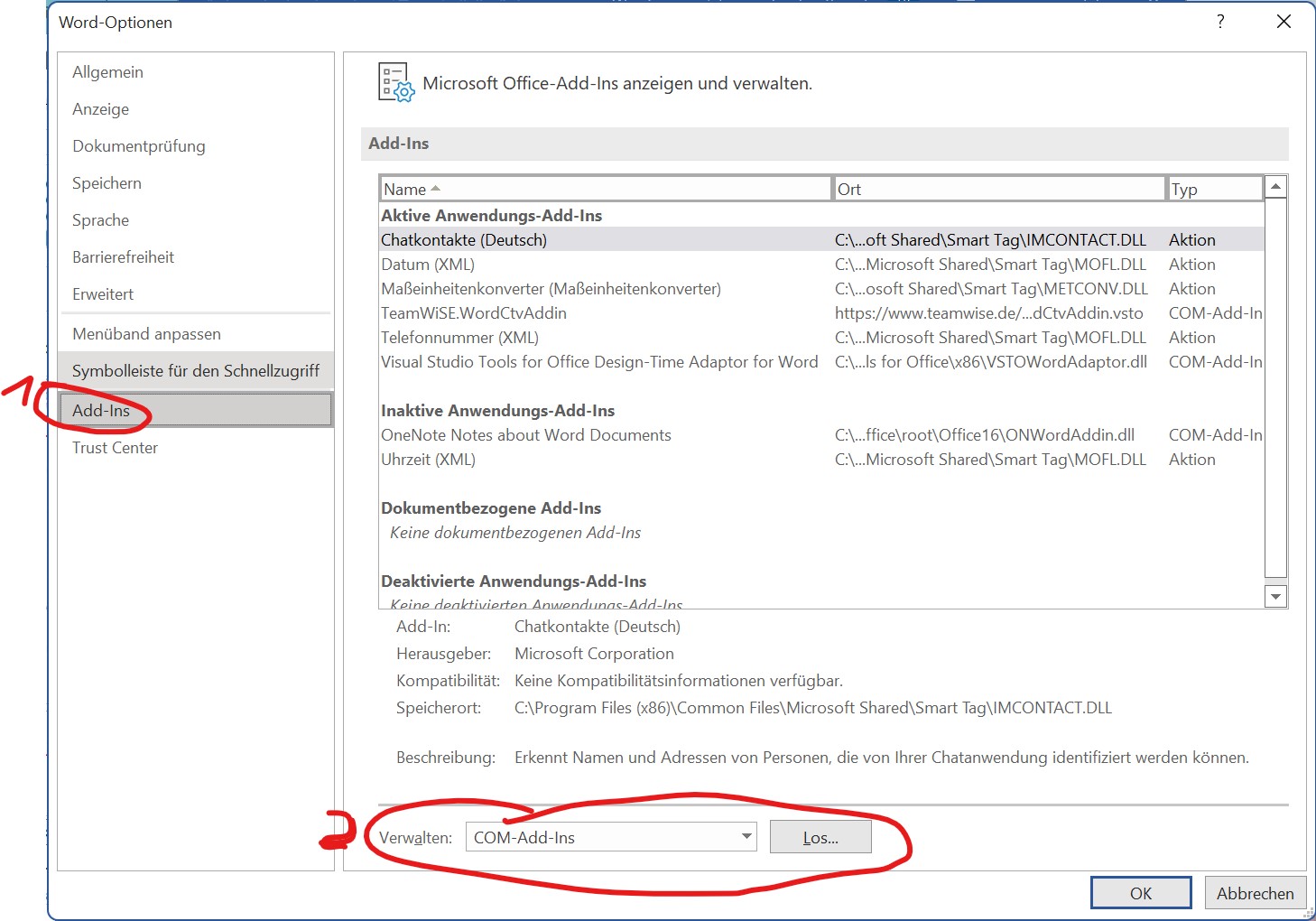The height and width of the screenshot is (921, 1316).
Task: Switch to the Trust Center category
Action: click(x=115, y=448)
